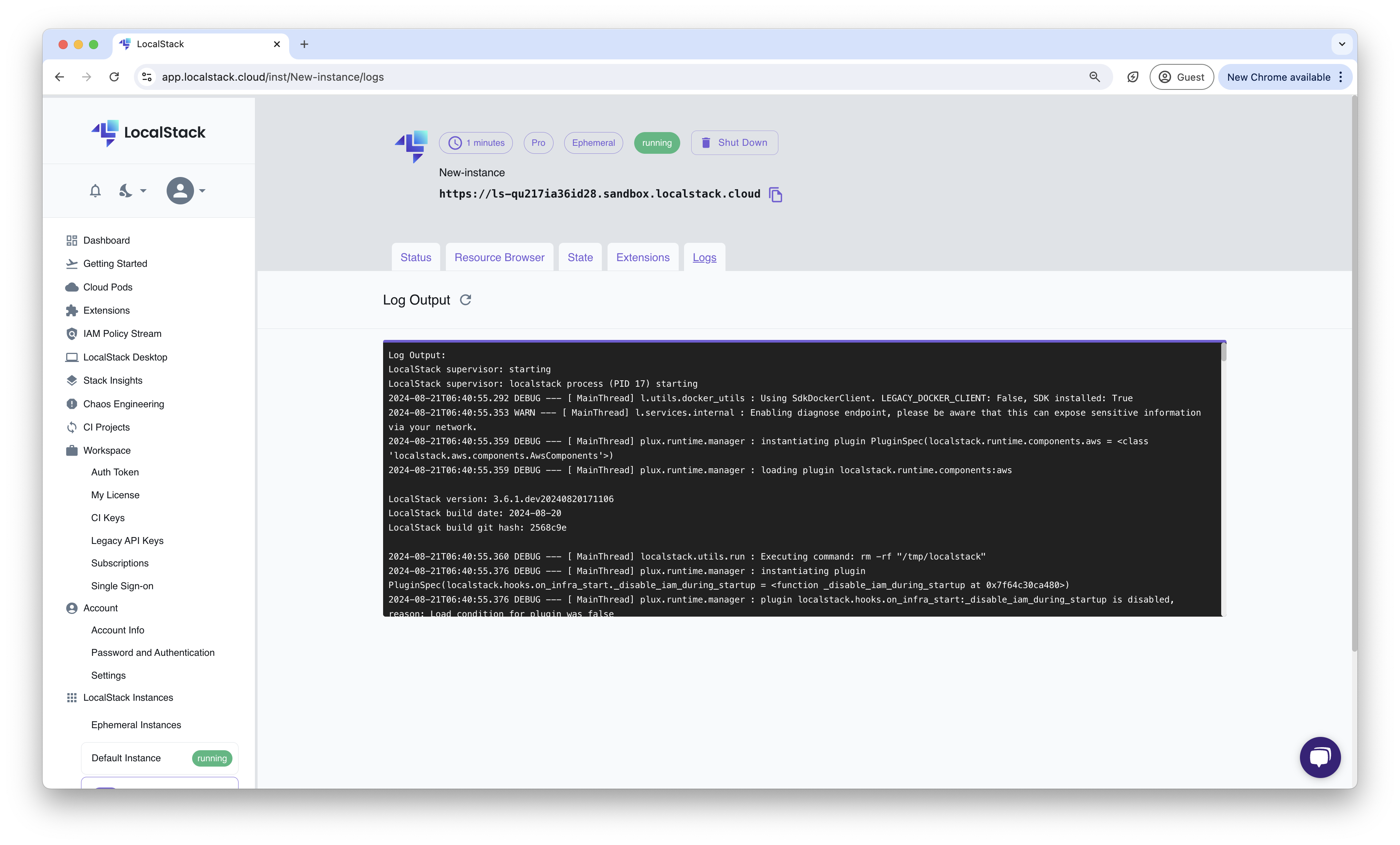Open Chrome tab search dropdown
Viewport: 1400px width, 845px height.
[1341, 44]
